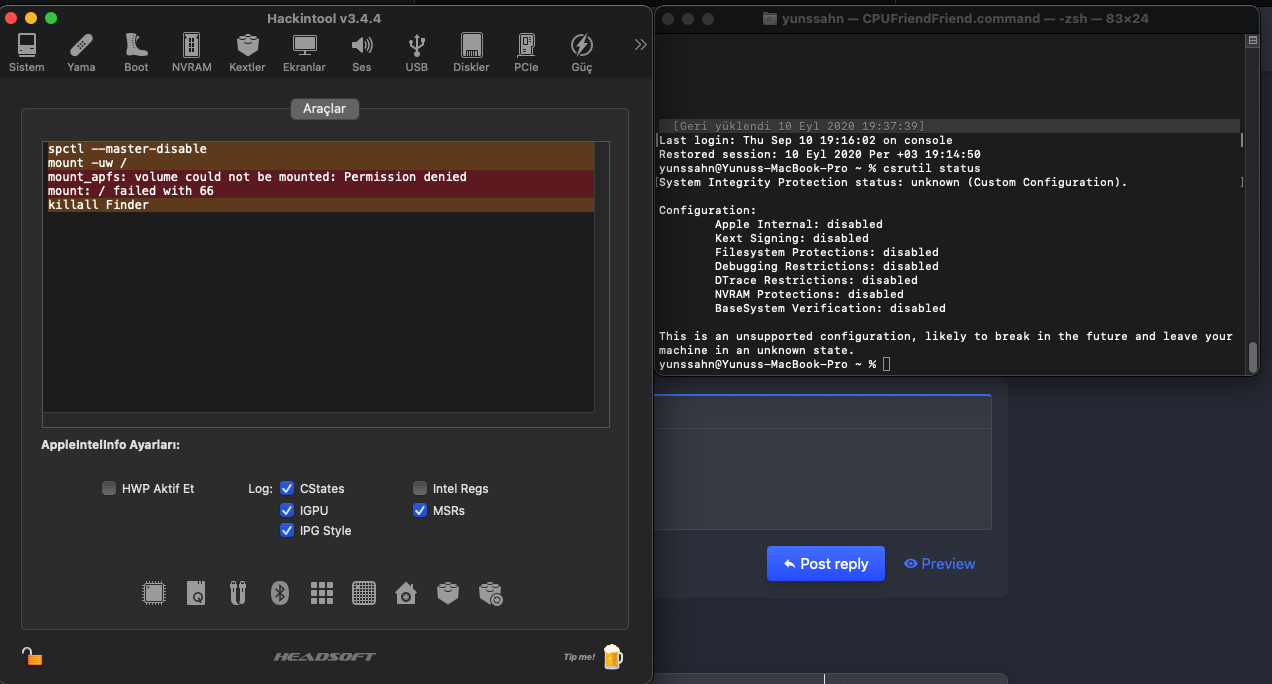
Task: Click 'BaseSystem Verification: disabled' in Terminal
Action: 830,309
